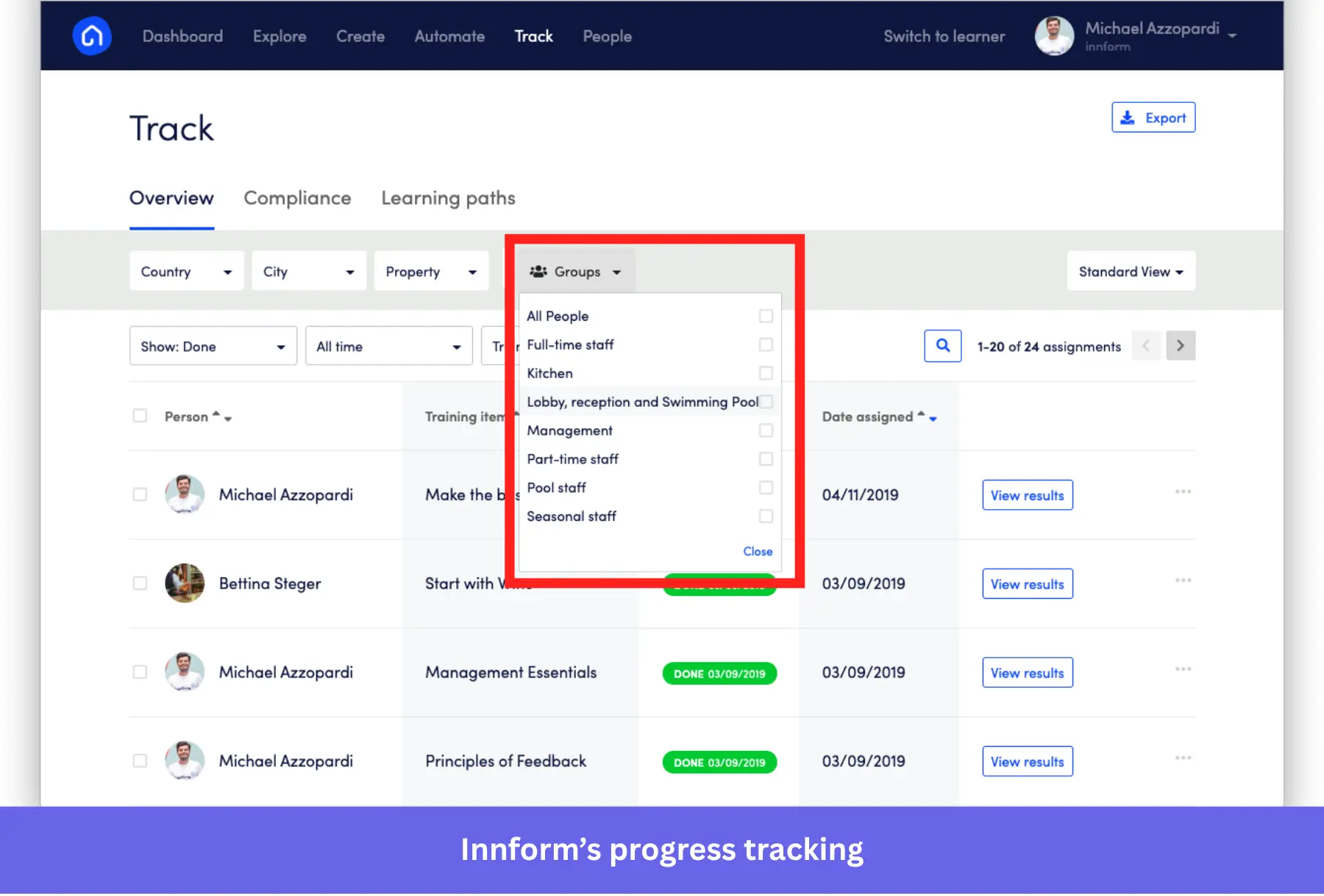Image resolution: width=1324 pixels, height=896 pixels.
Task: Switch to the Compliance tab
Action: (297, 199)
